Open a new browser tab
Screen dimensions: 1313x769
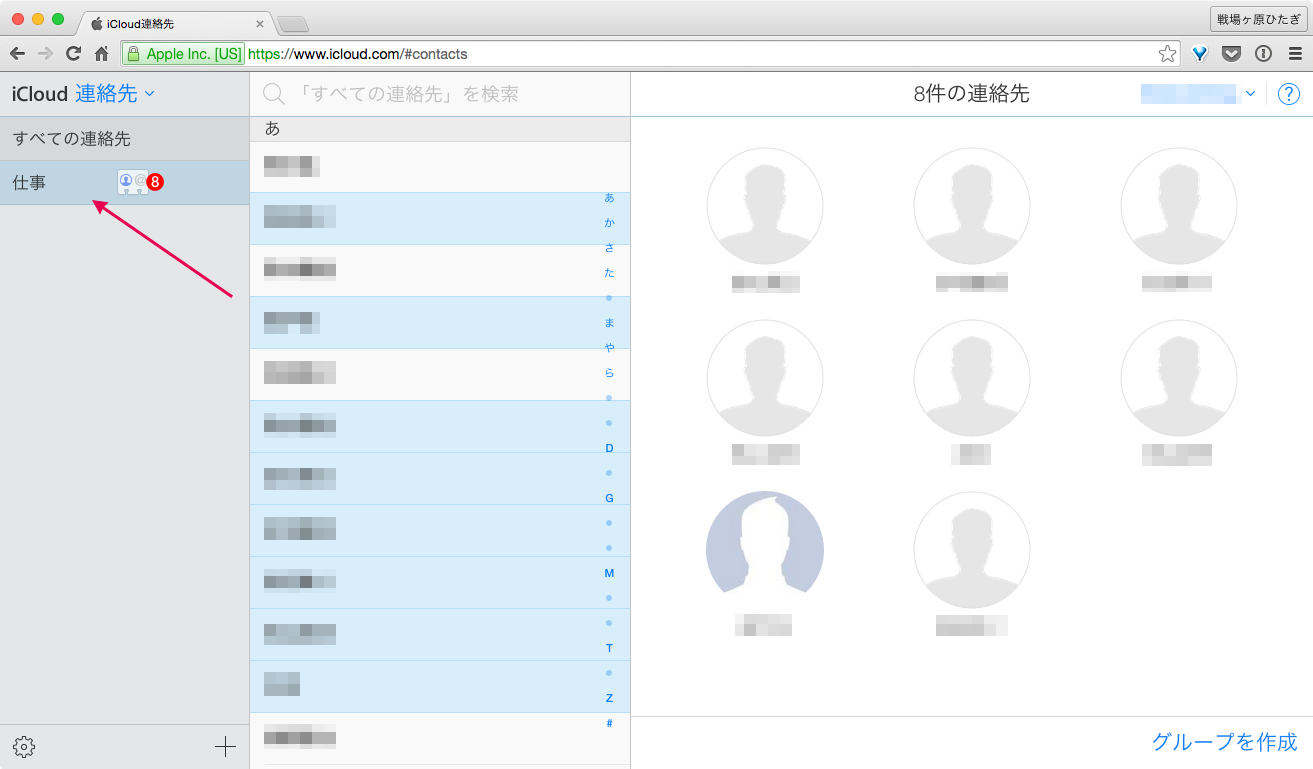(292, 23)
